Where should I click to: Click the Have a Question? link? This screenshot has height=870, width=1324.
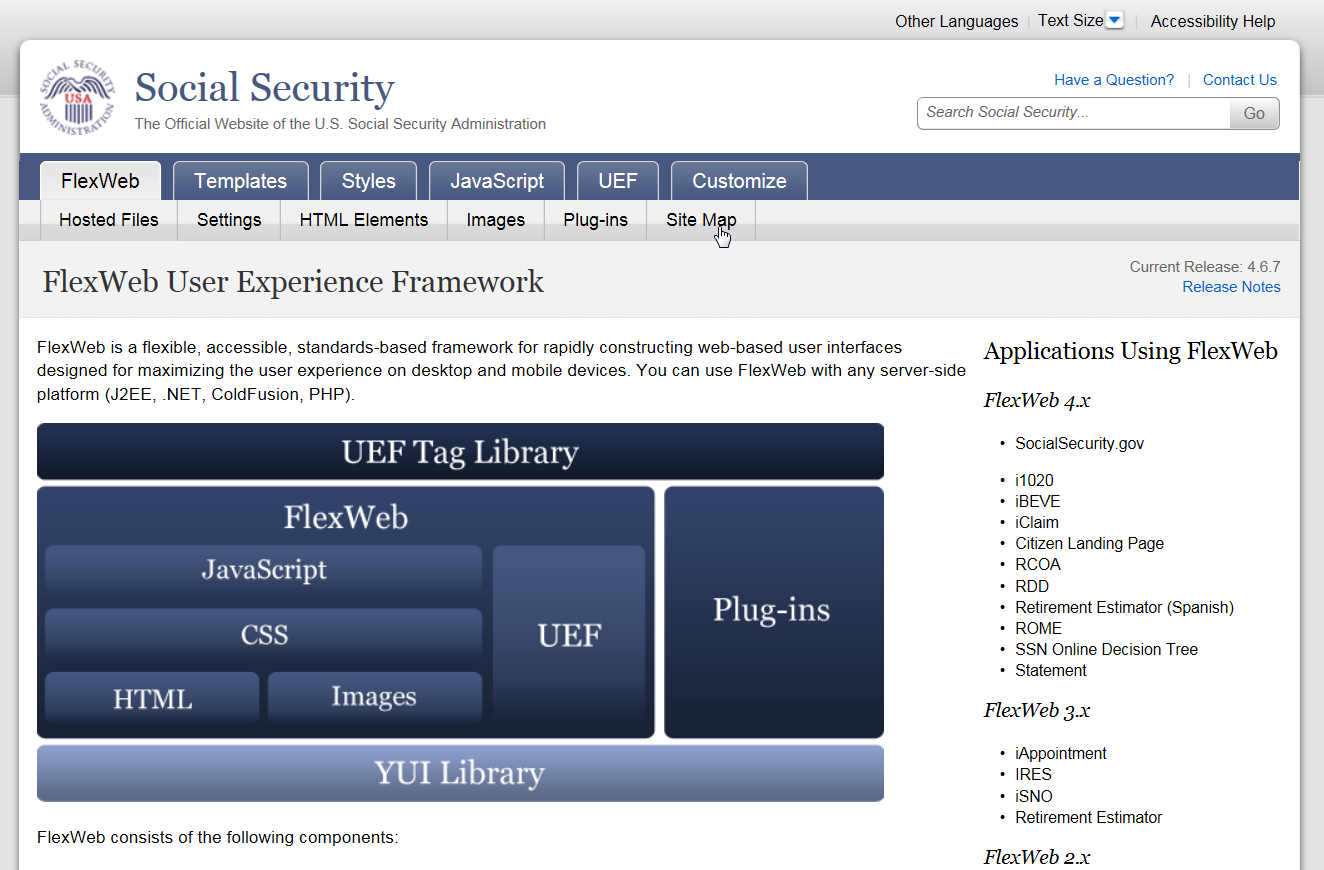tap(1113, 79)
